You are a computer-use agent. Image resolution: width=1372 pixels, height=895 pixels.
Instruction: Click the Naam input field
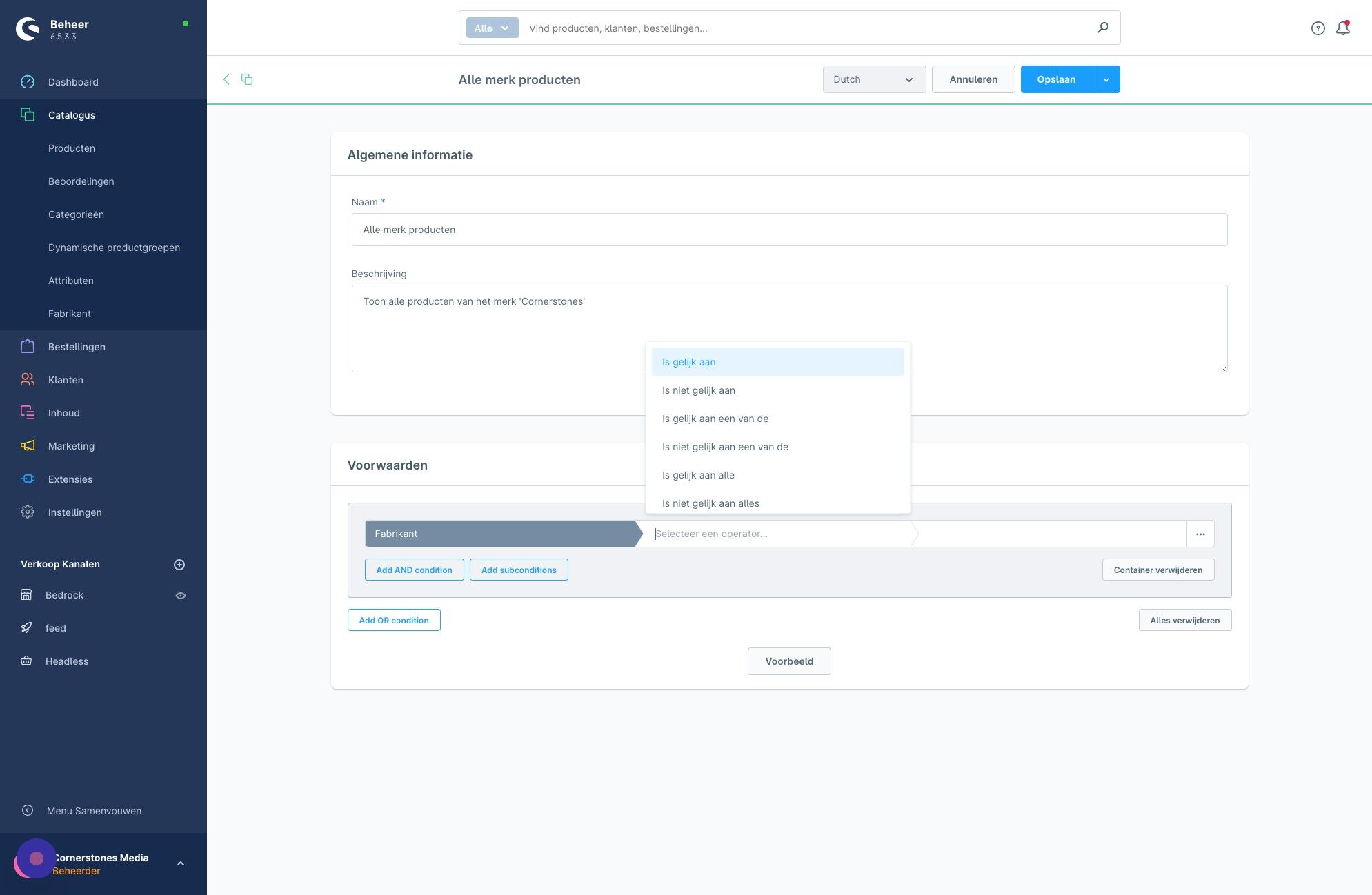click(789, 229)
